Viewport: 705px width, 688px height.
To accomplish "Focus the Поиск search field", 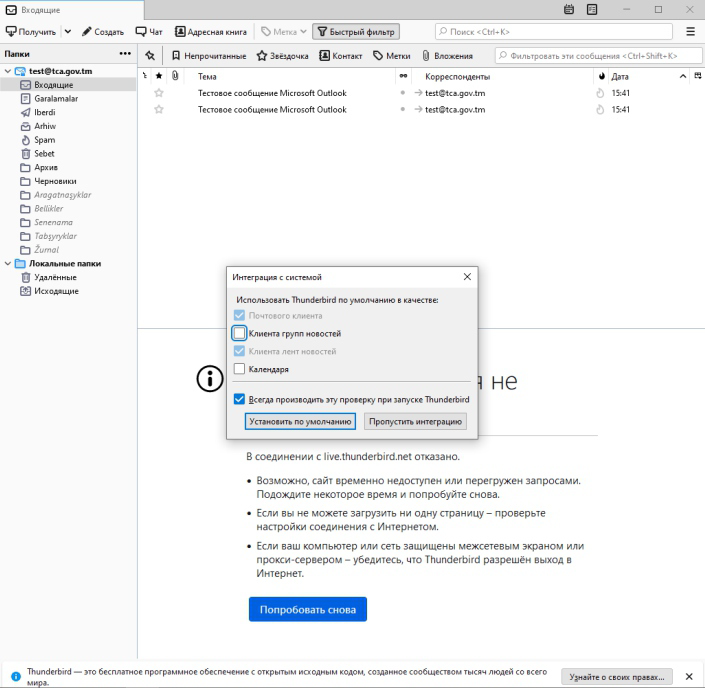I will (553, 31).
